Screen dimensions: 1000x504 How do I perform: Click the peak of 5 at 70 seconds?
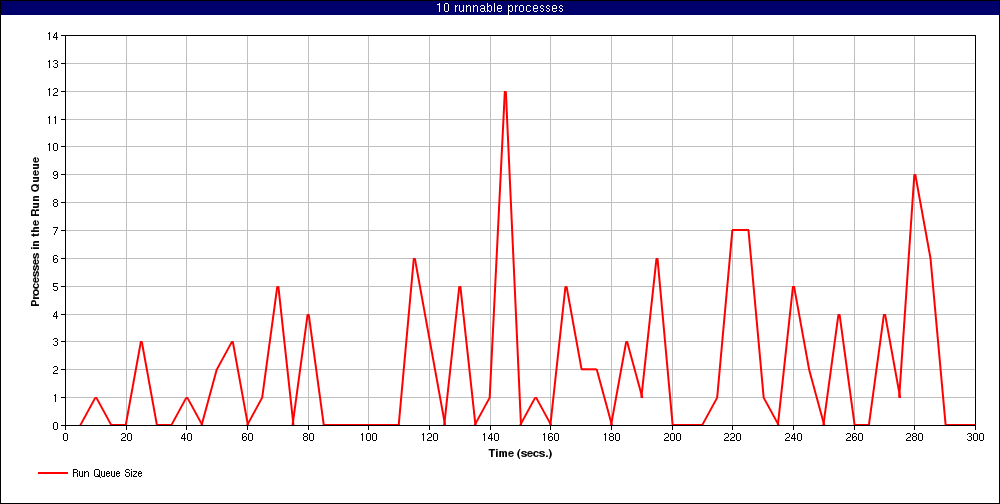(277, 286)
